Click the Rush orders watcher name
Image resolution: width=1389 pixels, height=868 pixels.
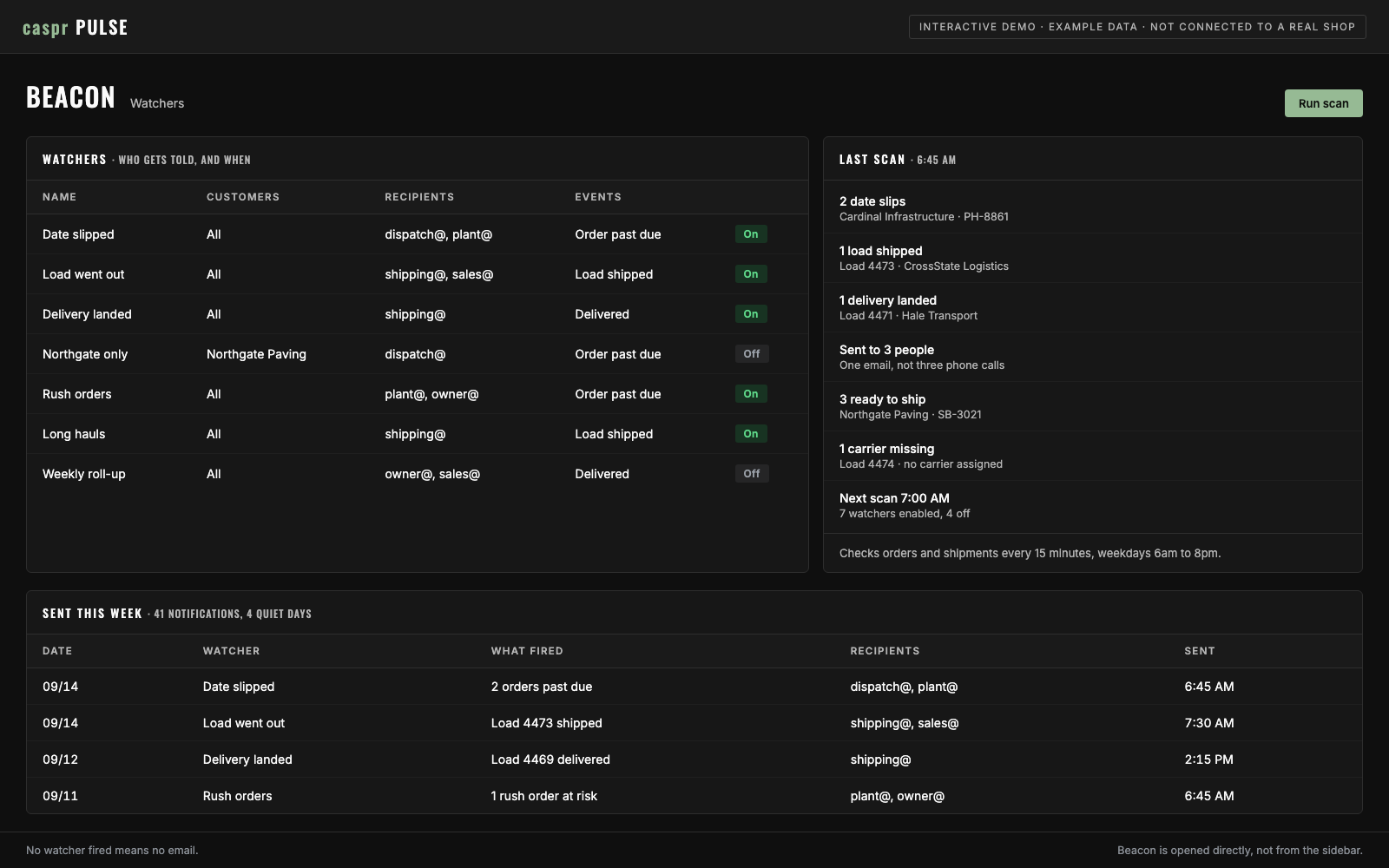point(77,394)
